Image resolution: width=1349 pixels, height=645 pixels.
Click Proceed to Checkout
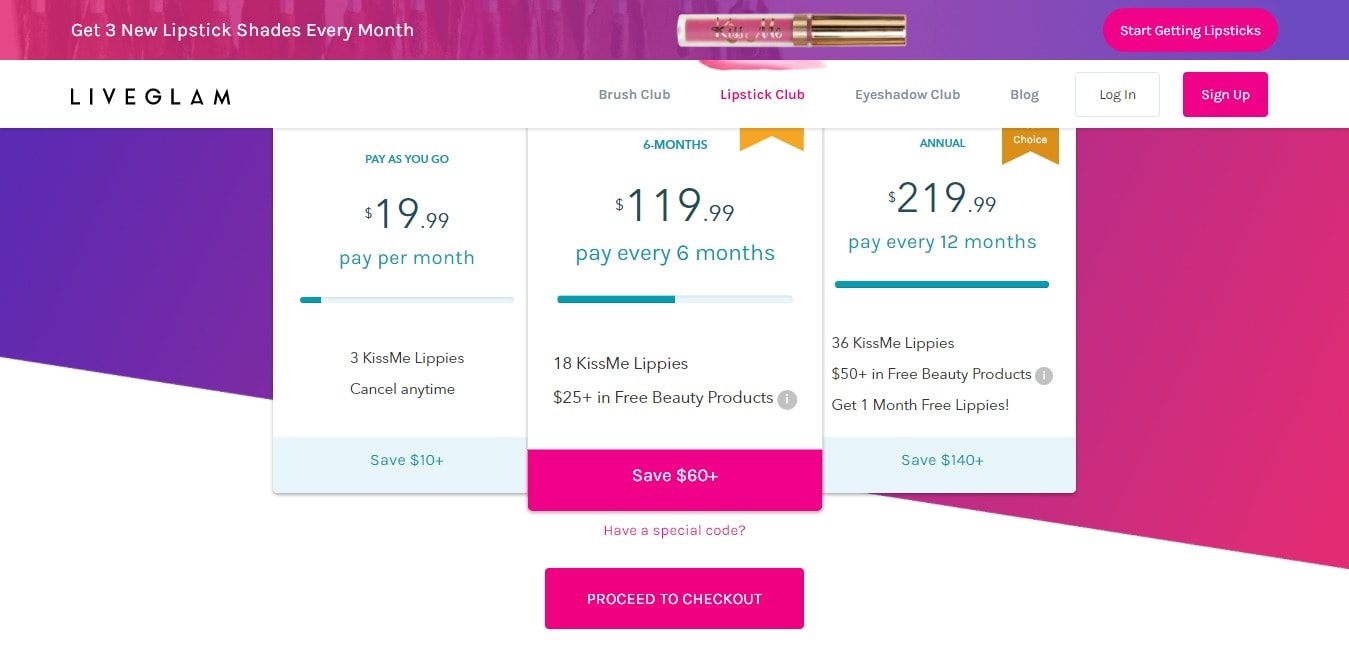(674, 599)
